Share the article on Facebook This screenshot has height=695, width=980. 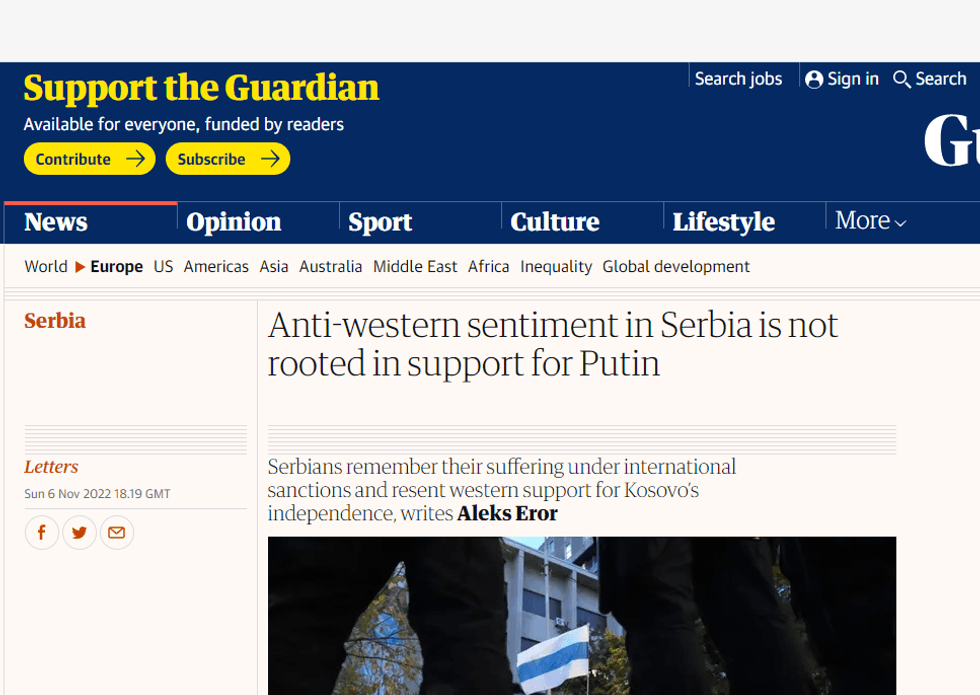(x=42, y=532)
